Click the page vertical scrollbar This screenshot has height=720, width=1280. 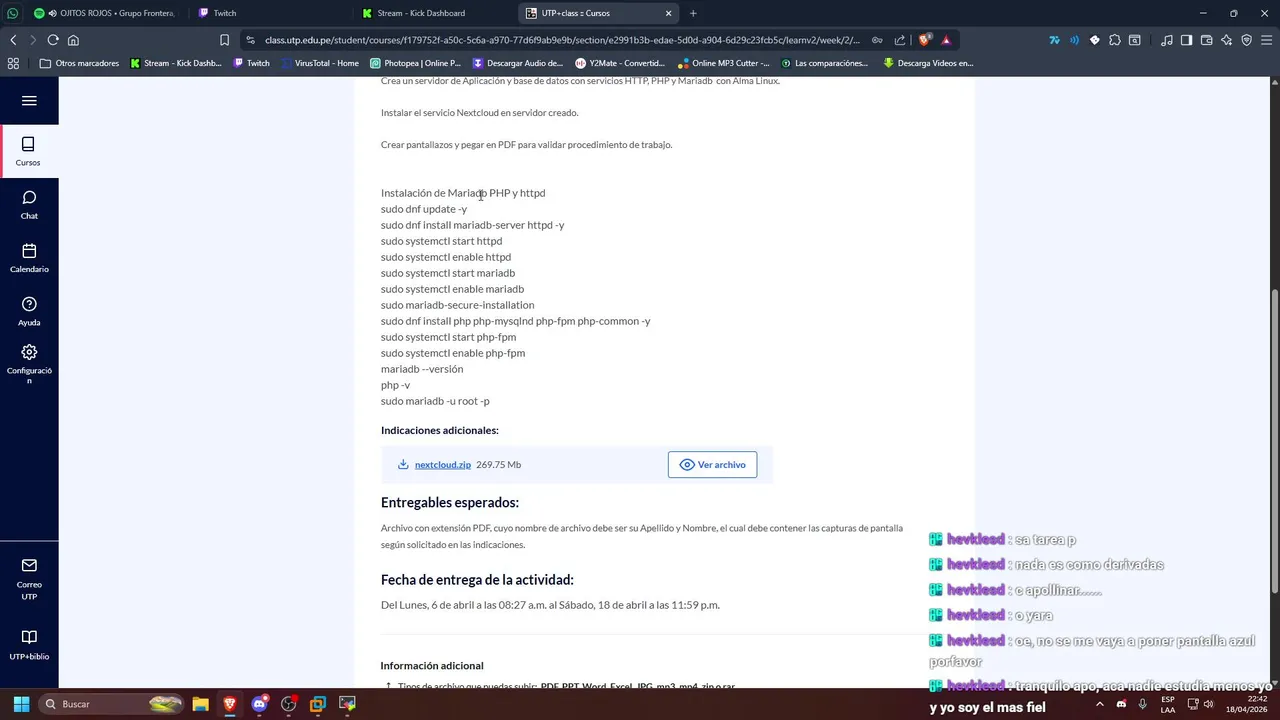[x=1274, y=440]
